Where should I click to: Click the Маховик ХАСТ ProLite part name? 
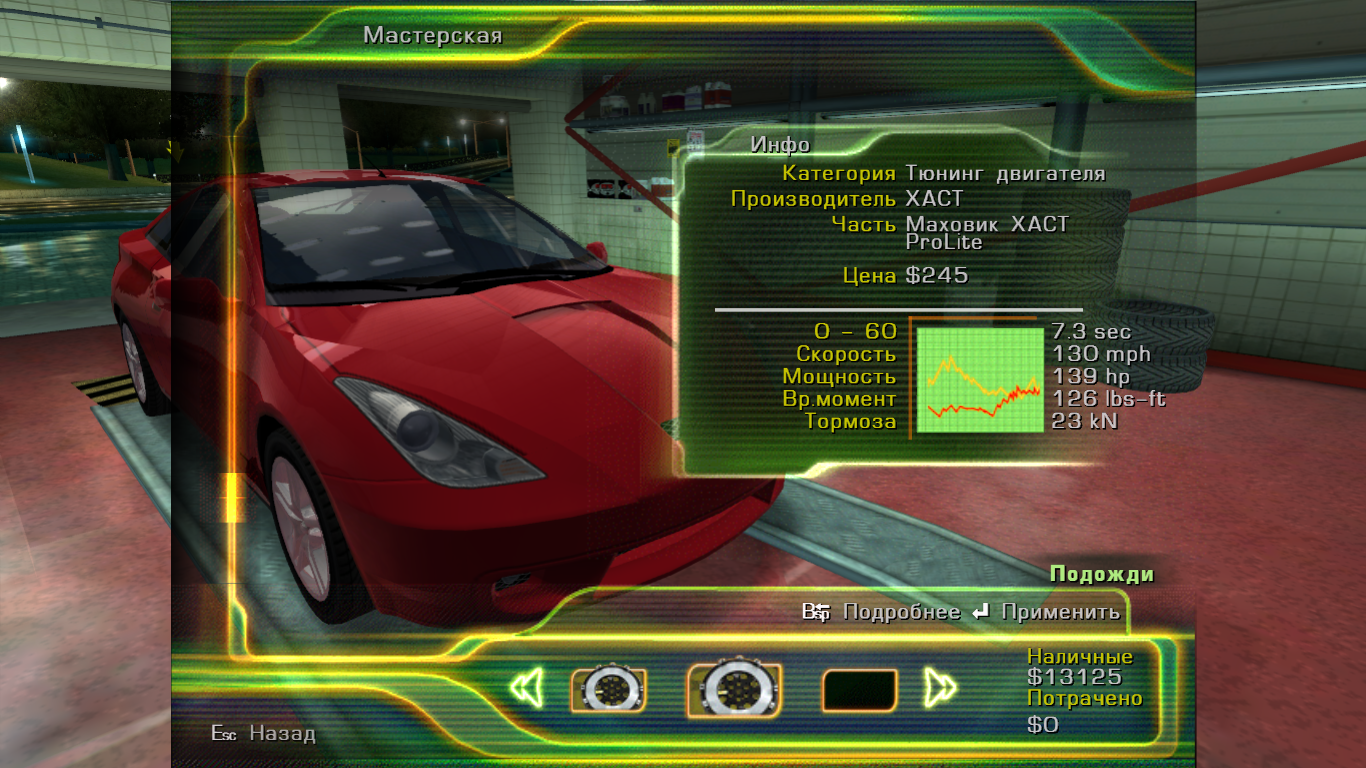tap(987, 233)
